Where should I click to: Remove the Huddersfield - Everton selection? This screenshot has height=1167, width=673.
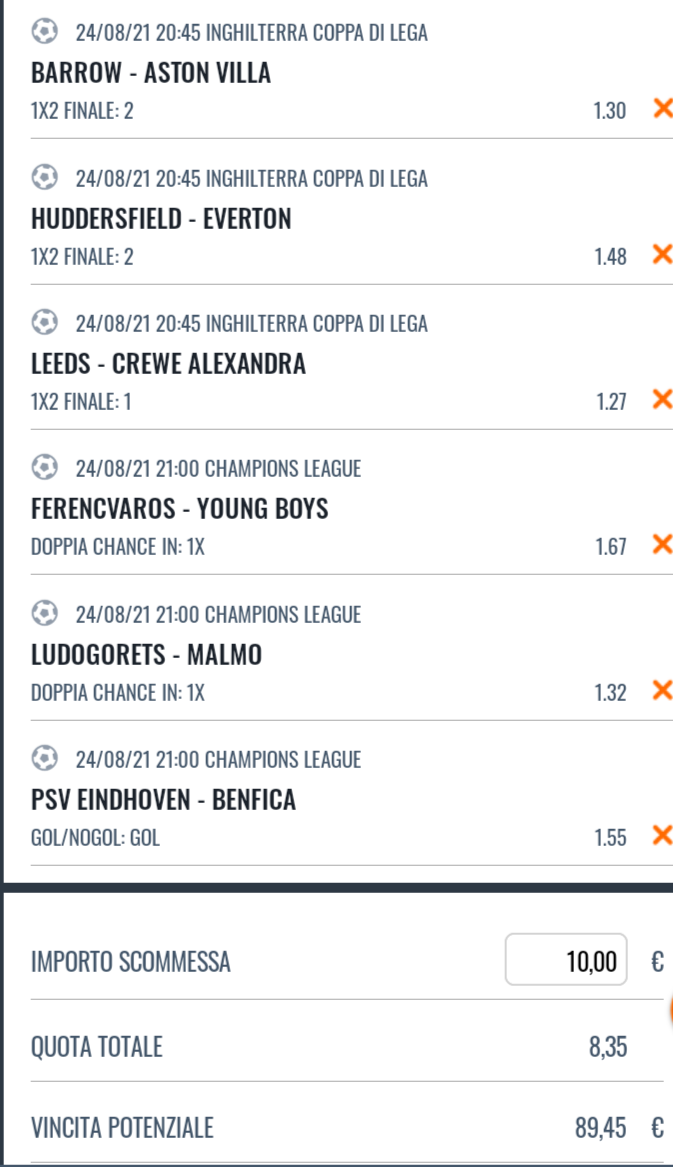pyautogui.click(x=661, y=255)
